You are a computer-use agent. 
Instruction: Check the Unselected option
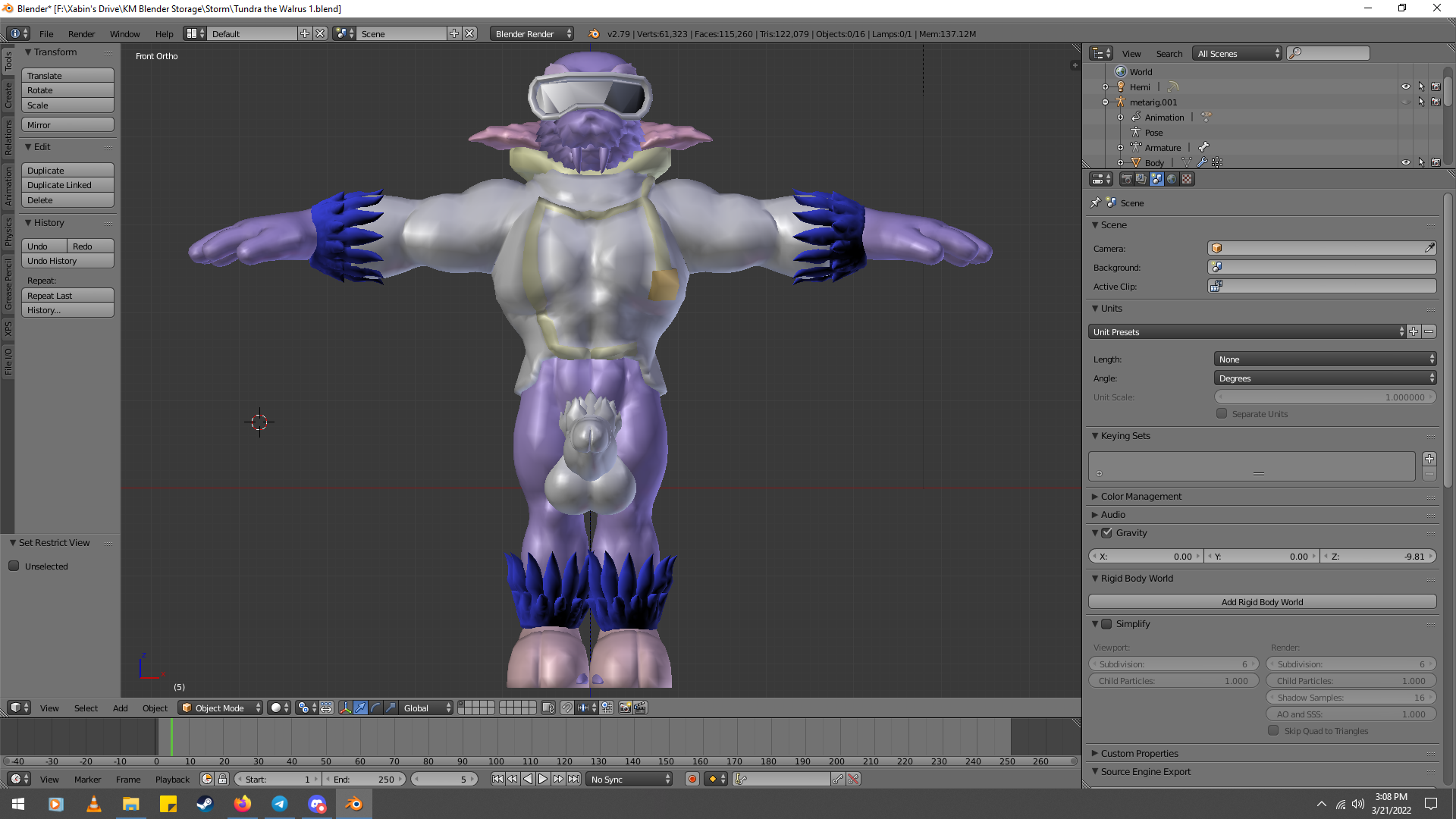[14, 566]
